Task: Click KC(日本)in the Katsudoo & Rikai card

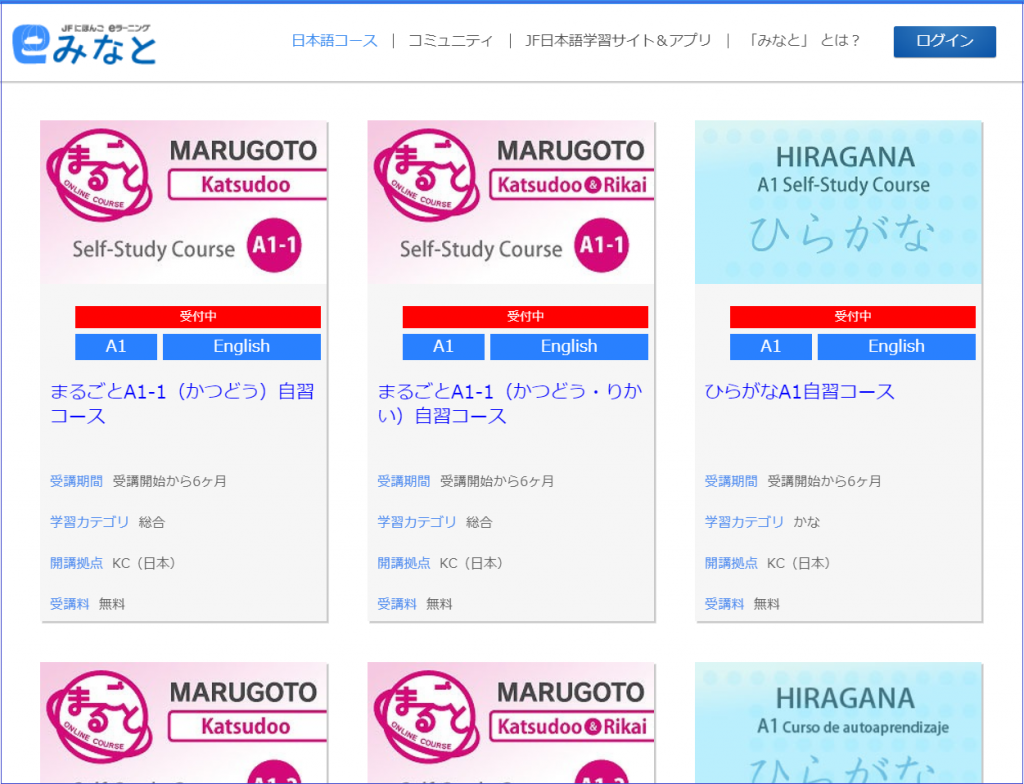Action: pyautogui.click(x=472, y=563)
